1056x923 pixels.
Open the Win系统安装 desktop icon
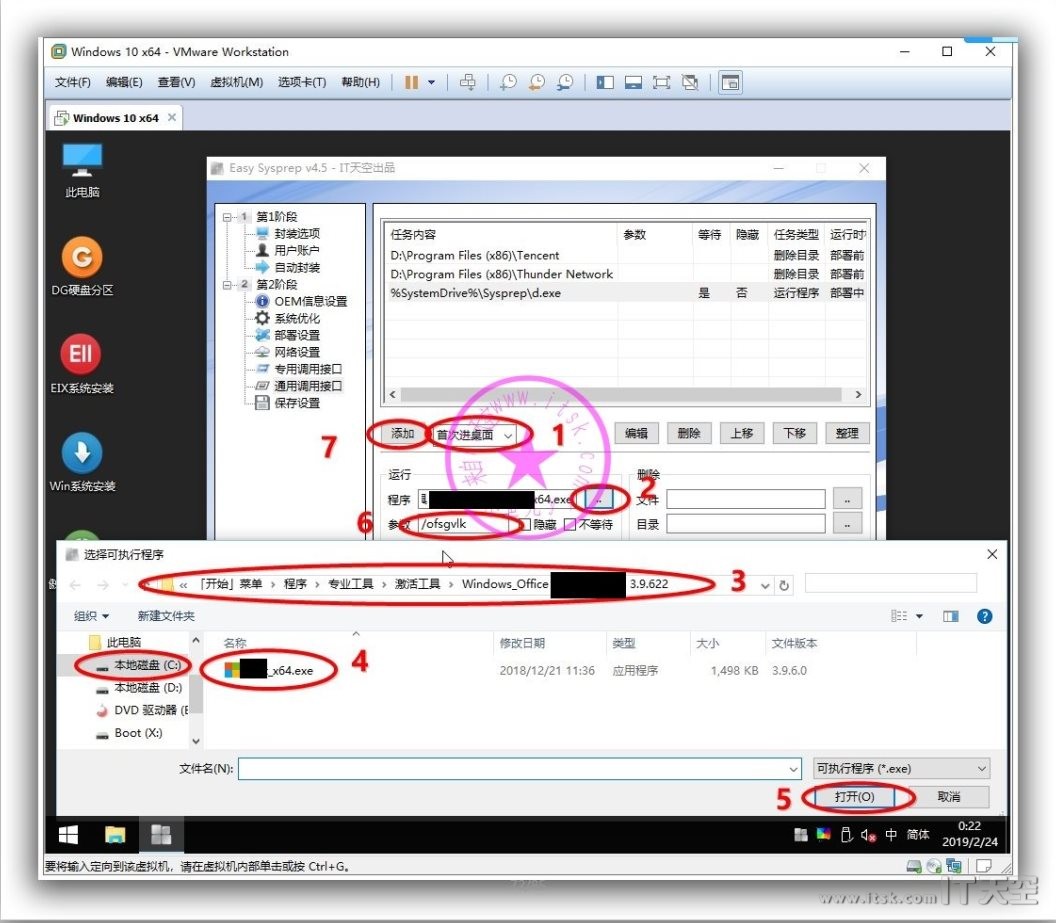[82, 462]
